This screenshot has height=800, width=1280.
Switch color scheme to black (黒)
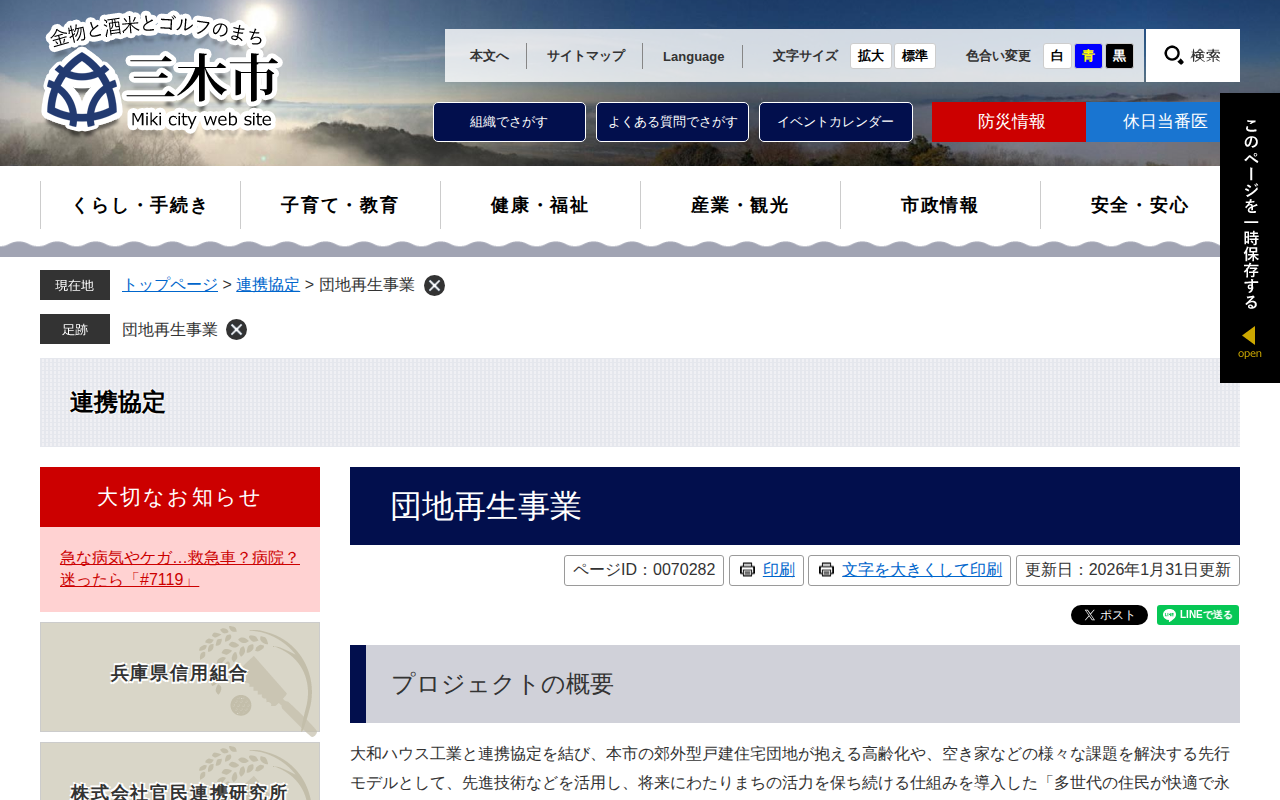pos(1119,56)
